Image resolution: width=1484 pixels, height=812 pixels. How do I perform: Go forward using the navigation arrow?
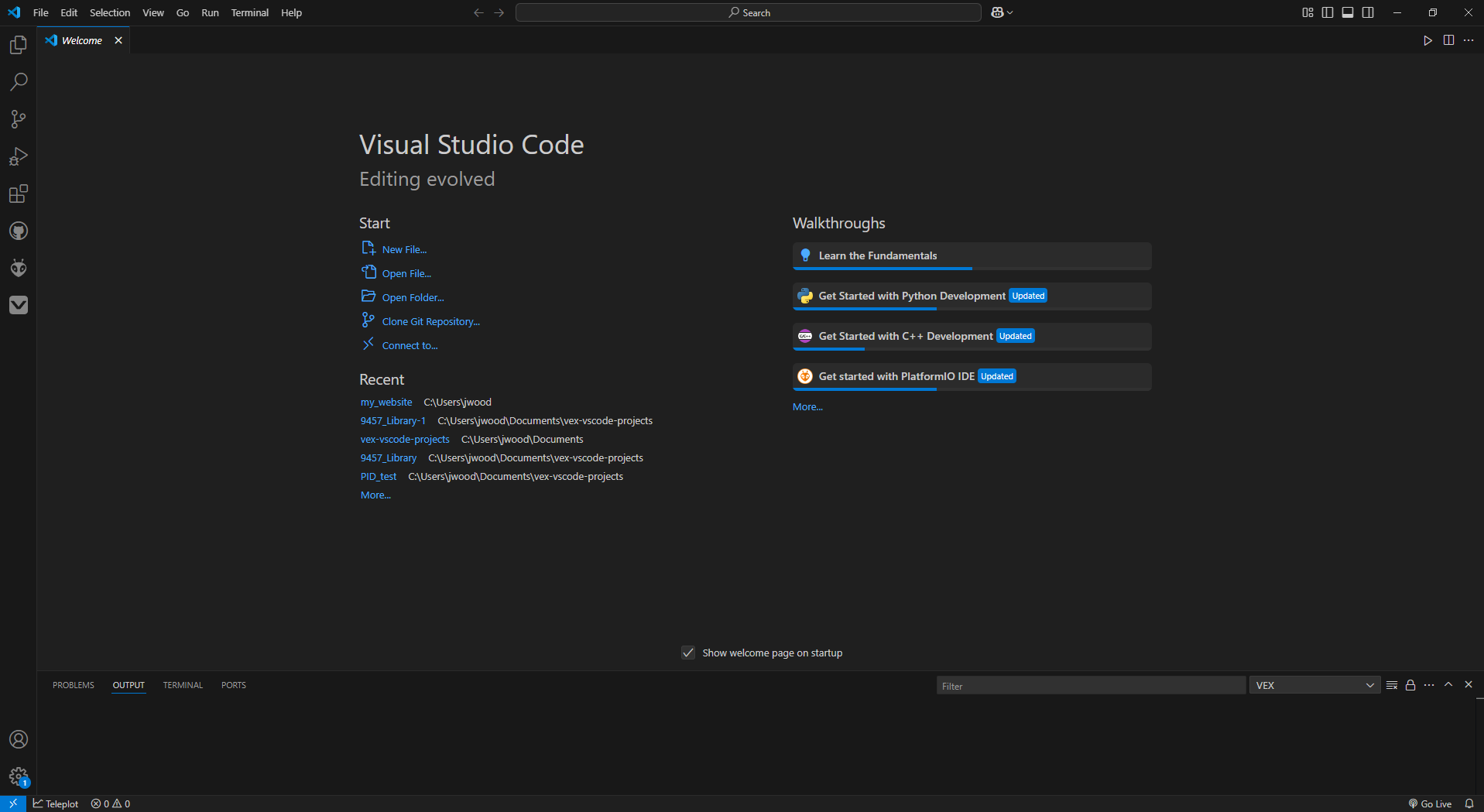point(499,12)
